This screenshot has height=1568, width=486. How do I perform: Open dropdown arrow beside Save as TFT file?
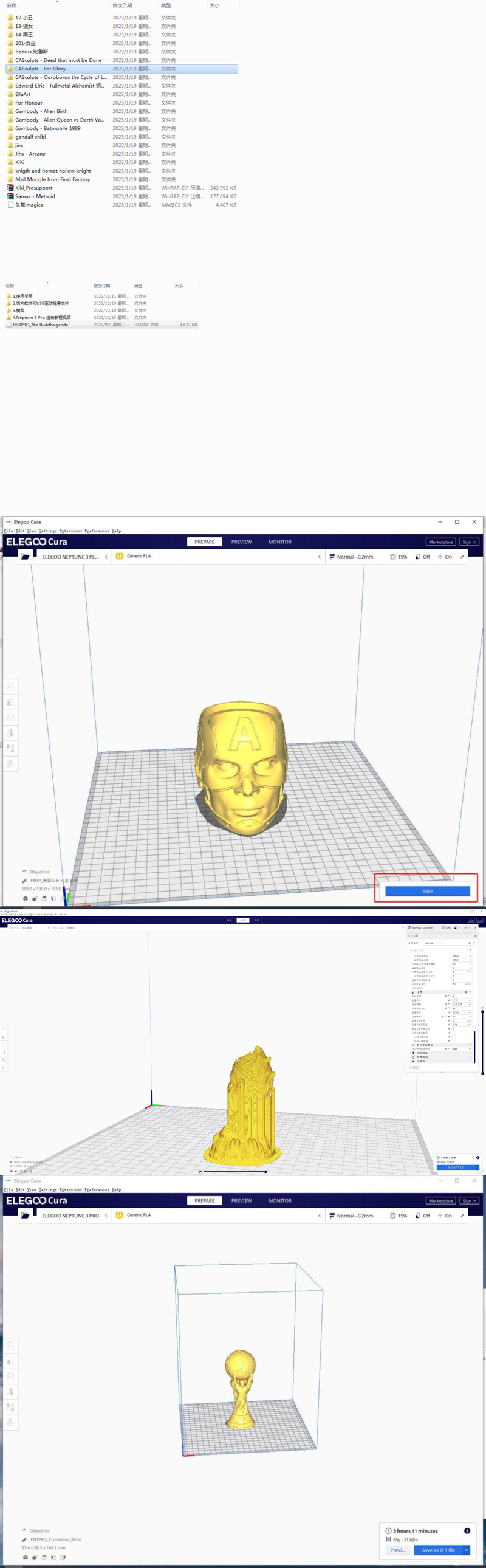click(467, 1550)
